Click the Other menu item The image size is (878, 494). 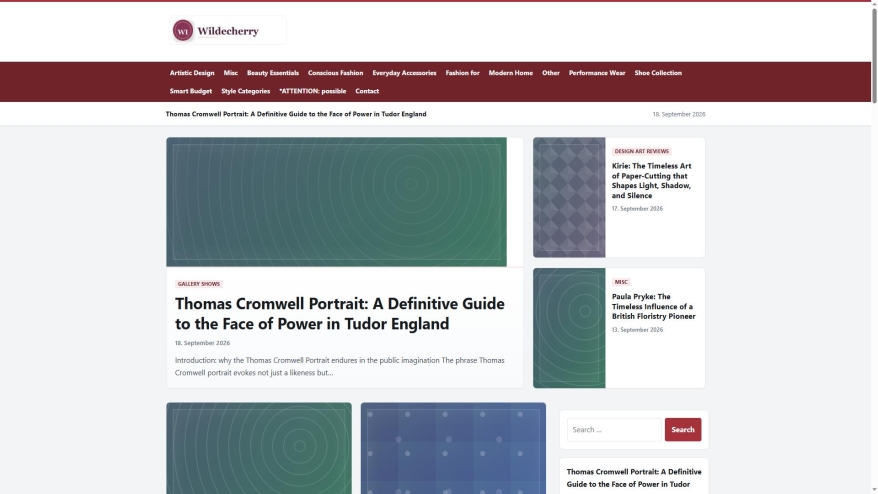[550, 73]
